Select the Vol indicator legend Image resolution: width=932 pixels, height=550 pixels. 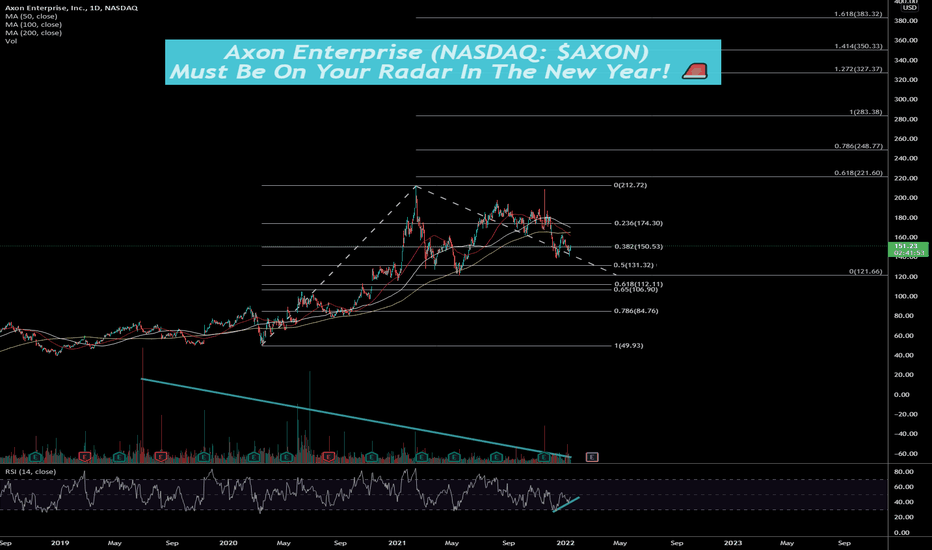[11, 41]
